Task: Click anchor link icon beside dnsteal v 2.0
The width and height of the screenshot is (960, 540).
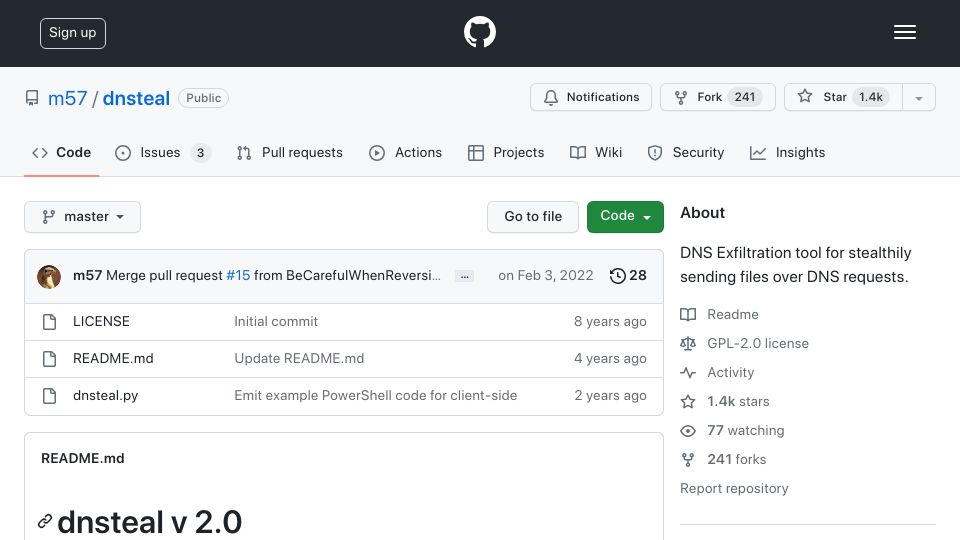Action: pyautogui.click(x=45, y=521)
